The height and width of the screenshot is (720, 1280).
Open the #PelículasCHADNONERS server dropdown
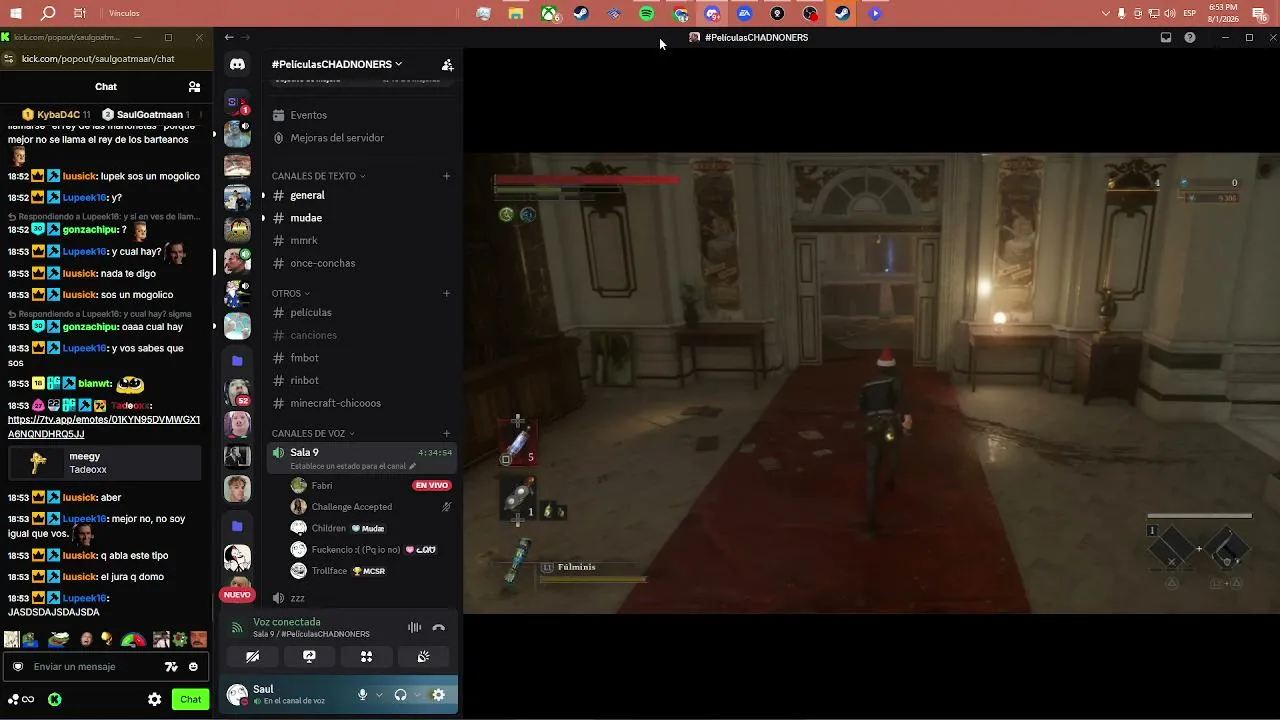point(337,64)
